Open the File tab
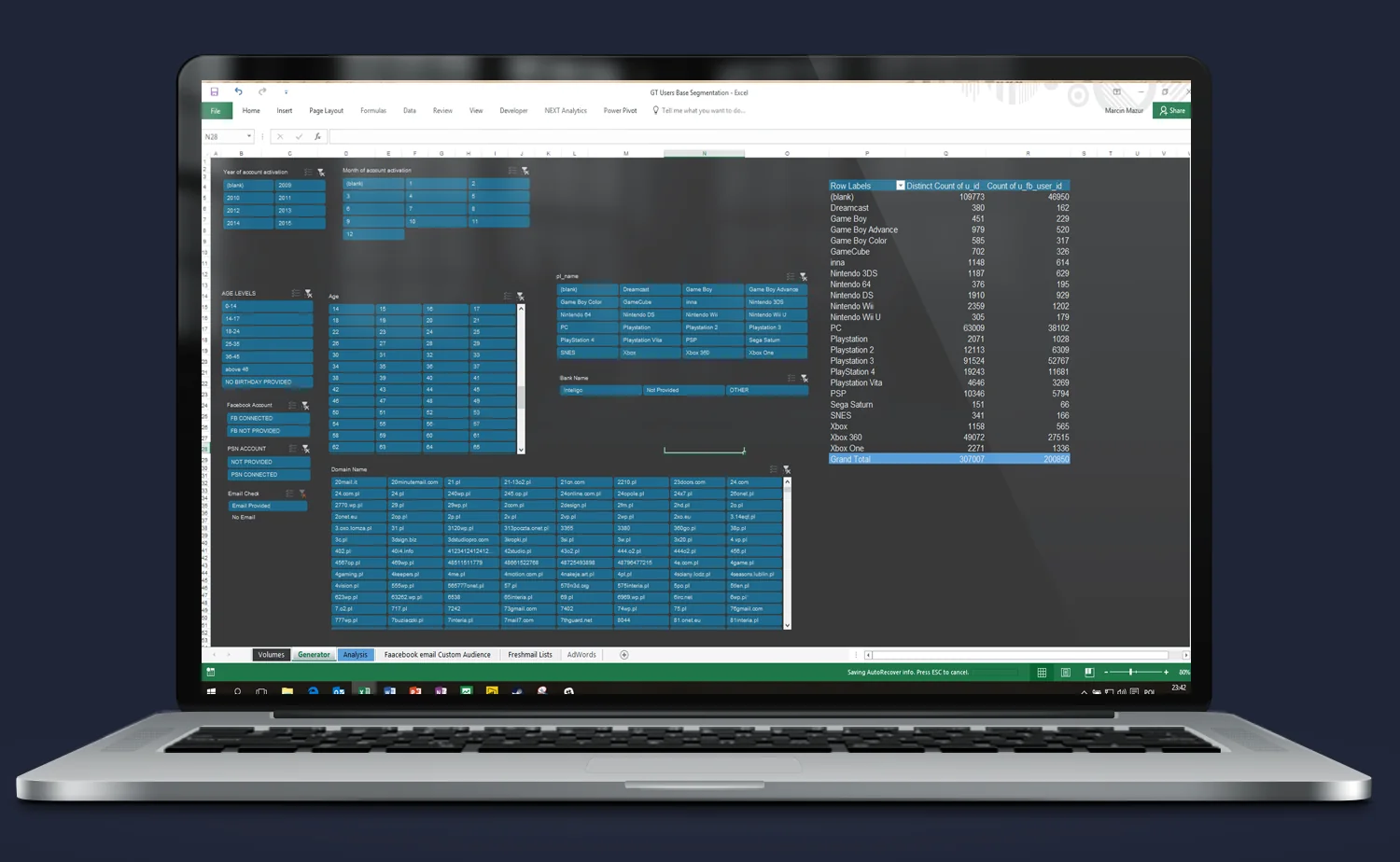Screen dimensions: 1400x862 tap(216, 111)
